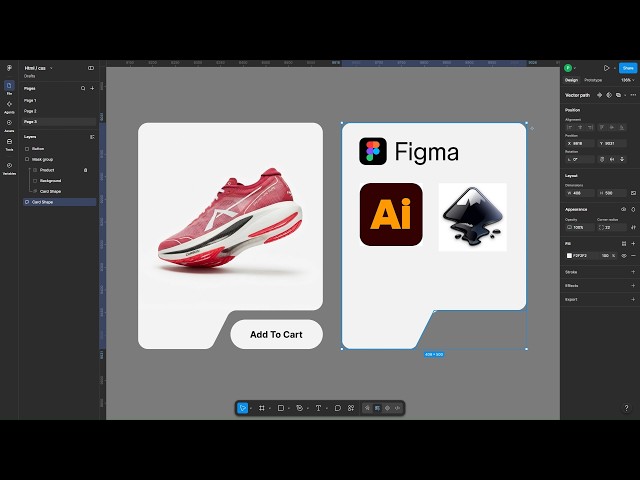Image resolution: width=640 pixels, height=480 pixels.
Task: Toggle the left panel collapse icon
Action: tap(91, 68)
